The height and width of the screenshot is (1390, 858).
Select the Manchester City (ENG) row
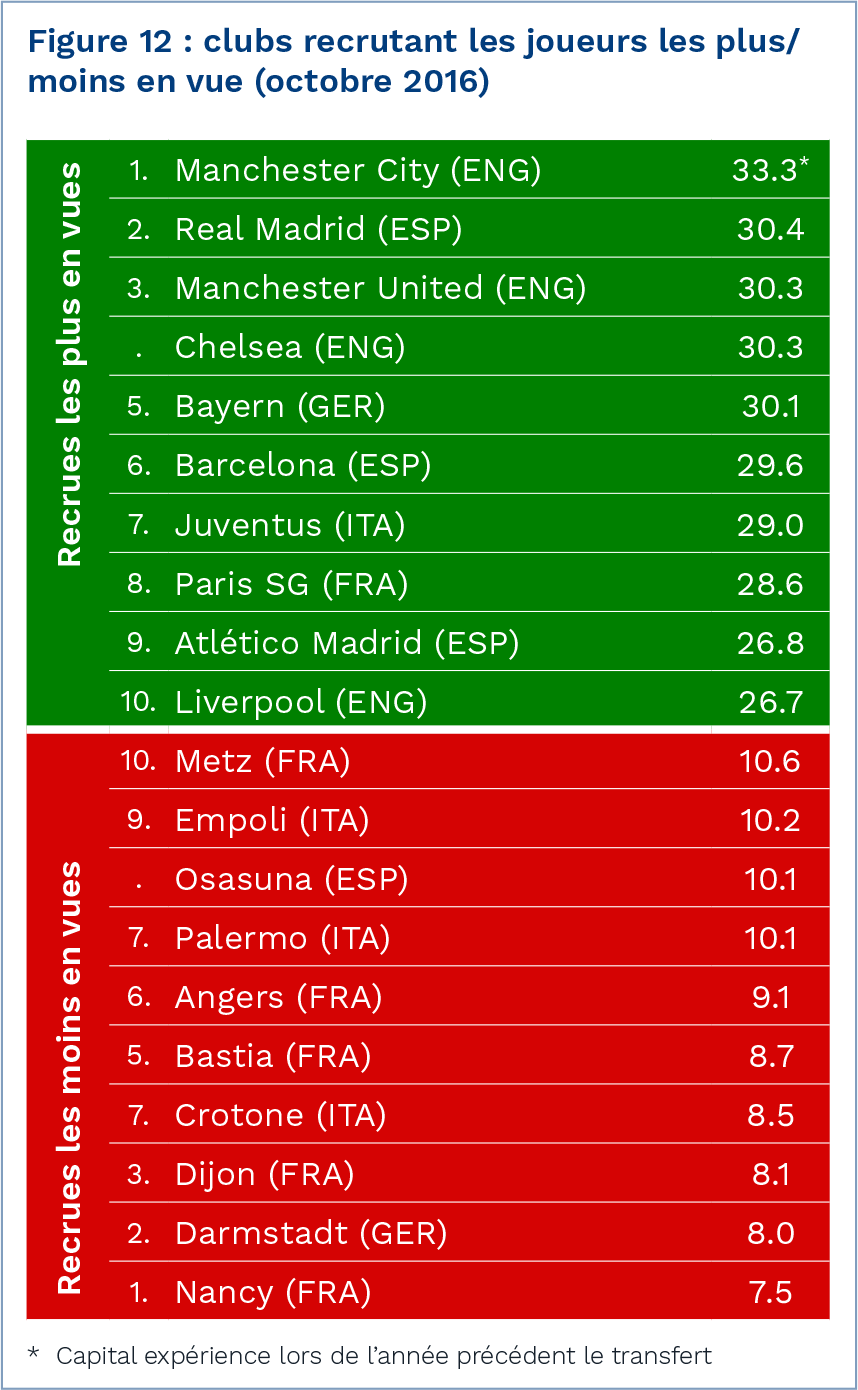tap(357, 171)
